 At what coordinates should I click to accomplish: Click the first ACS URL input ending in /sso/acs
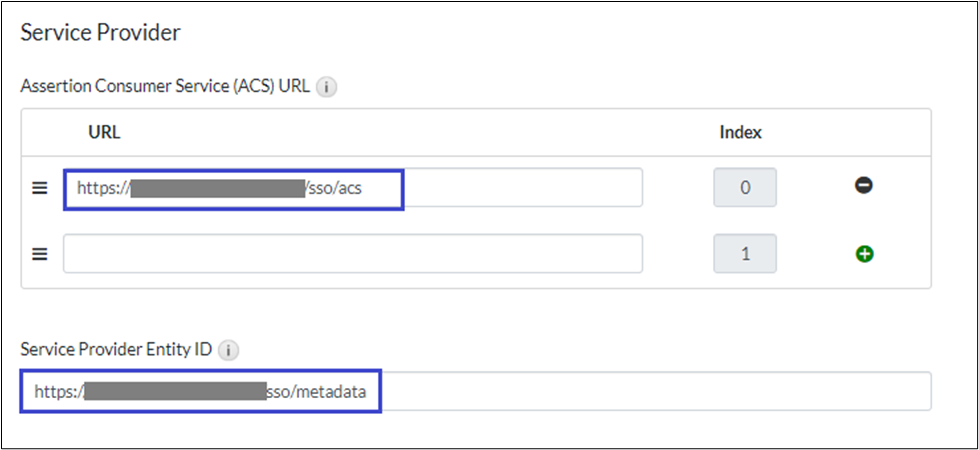point(500,188)
